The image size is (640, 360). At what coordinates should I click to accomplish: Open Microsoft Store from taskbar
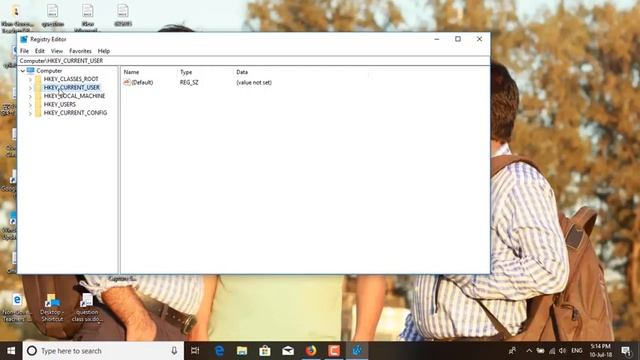point(265,351)
